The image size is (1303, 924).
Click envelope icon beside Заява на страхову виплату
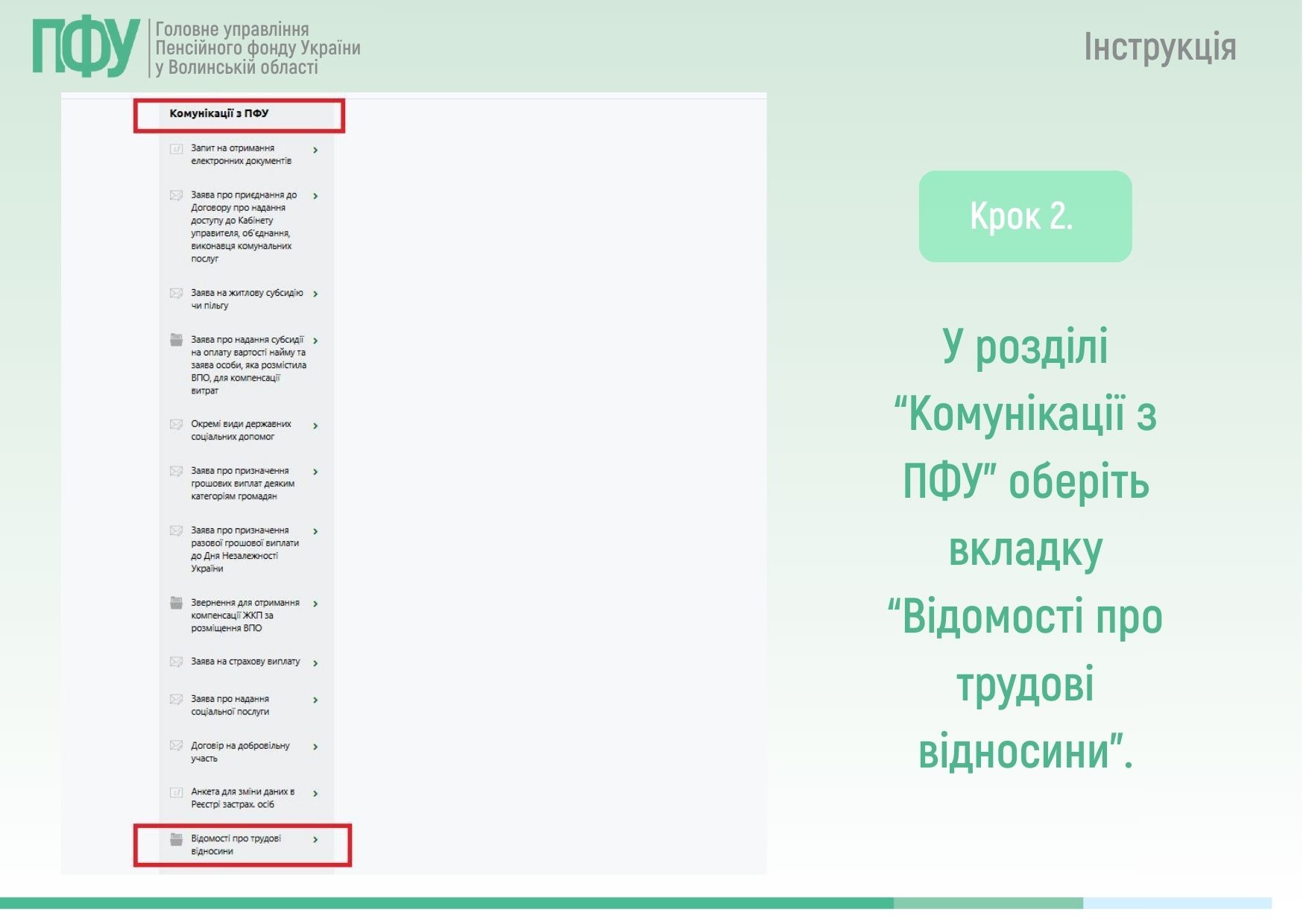point(176,662)
